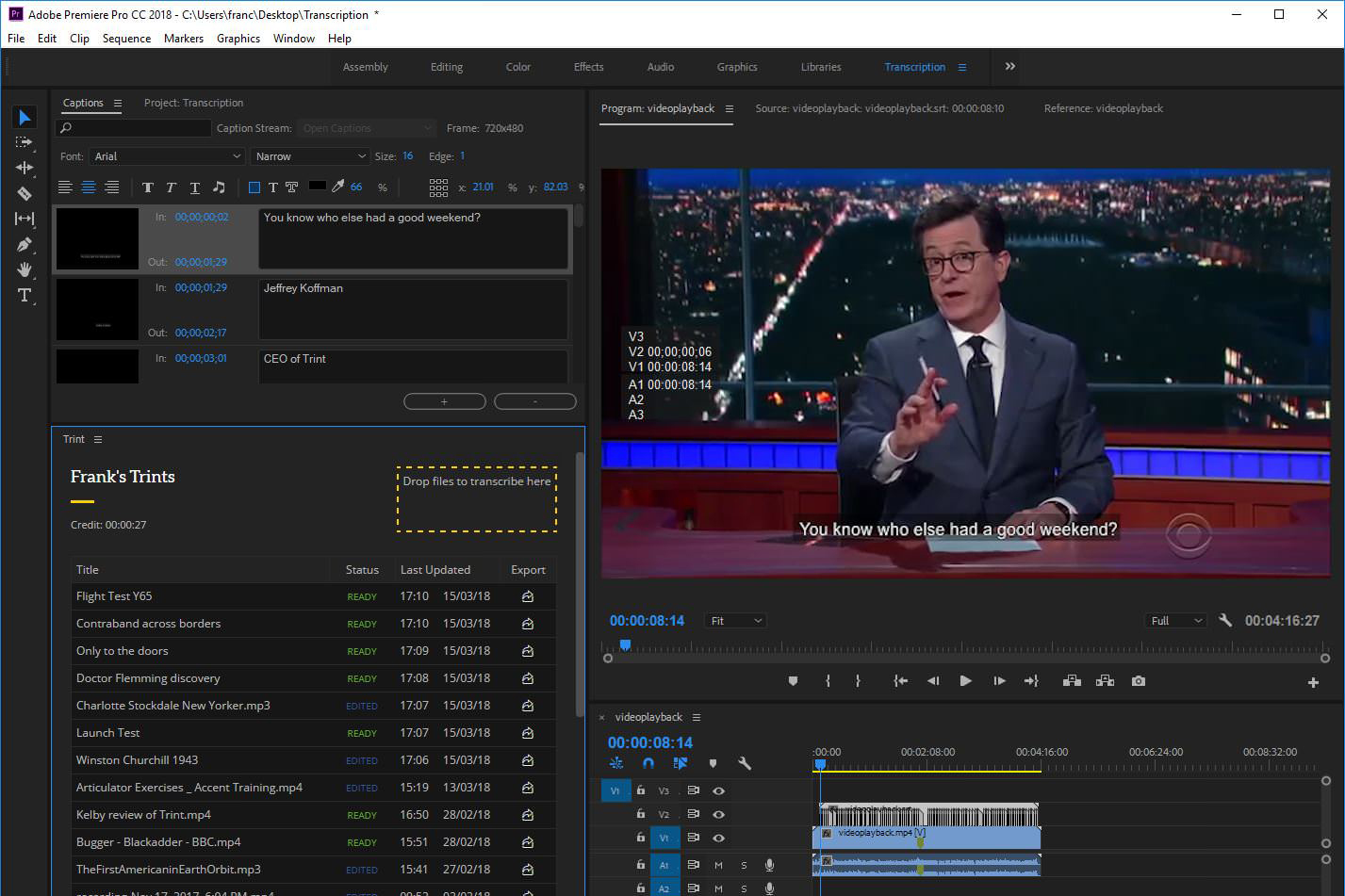Select the Slip tool
This screenshot has height=896, width=1345.
coord(25,219)
